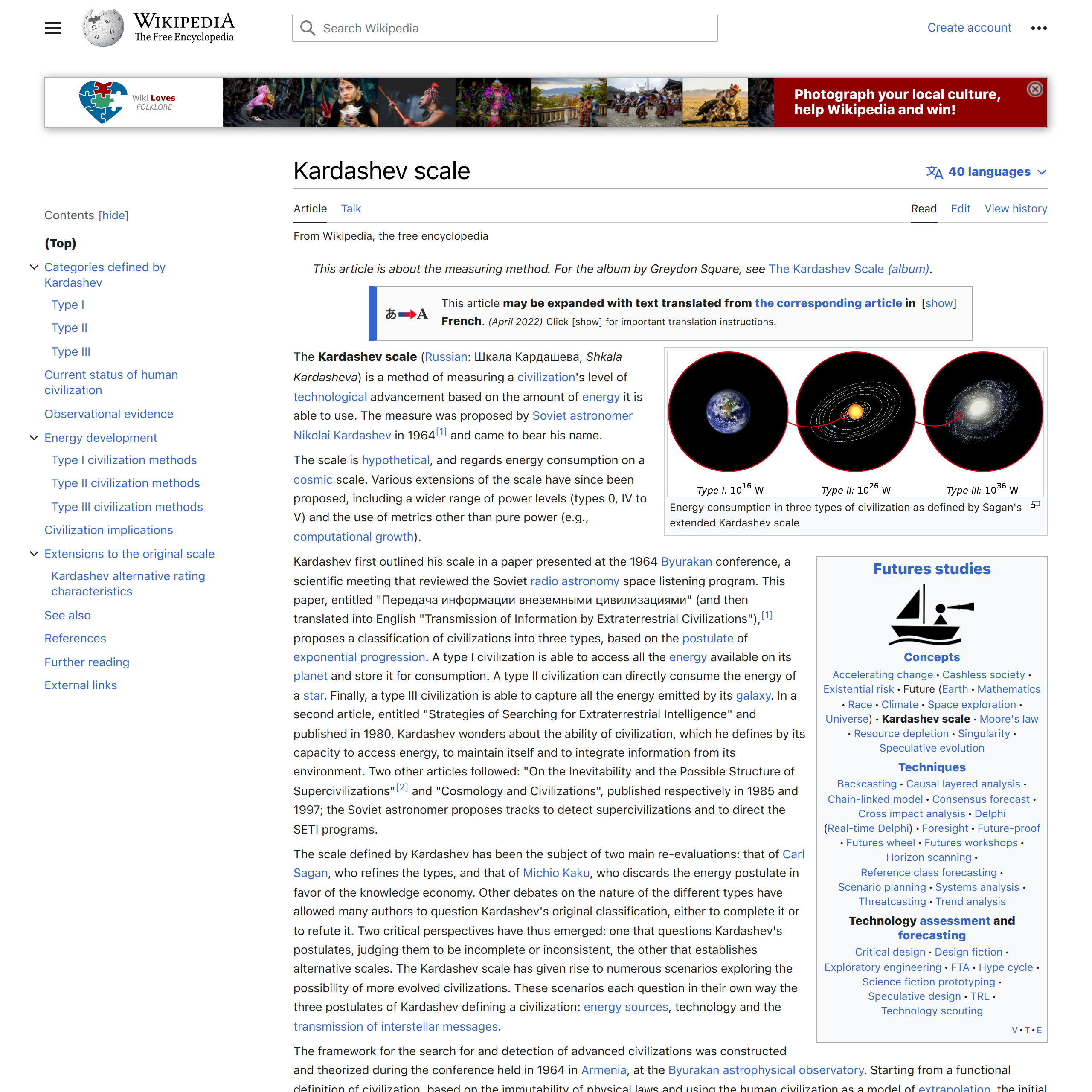Show translation instructions via [show]
Image resolution: width=1092 pixels, height=1092 pixels.
[x=939, y=303]
